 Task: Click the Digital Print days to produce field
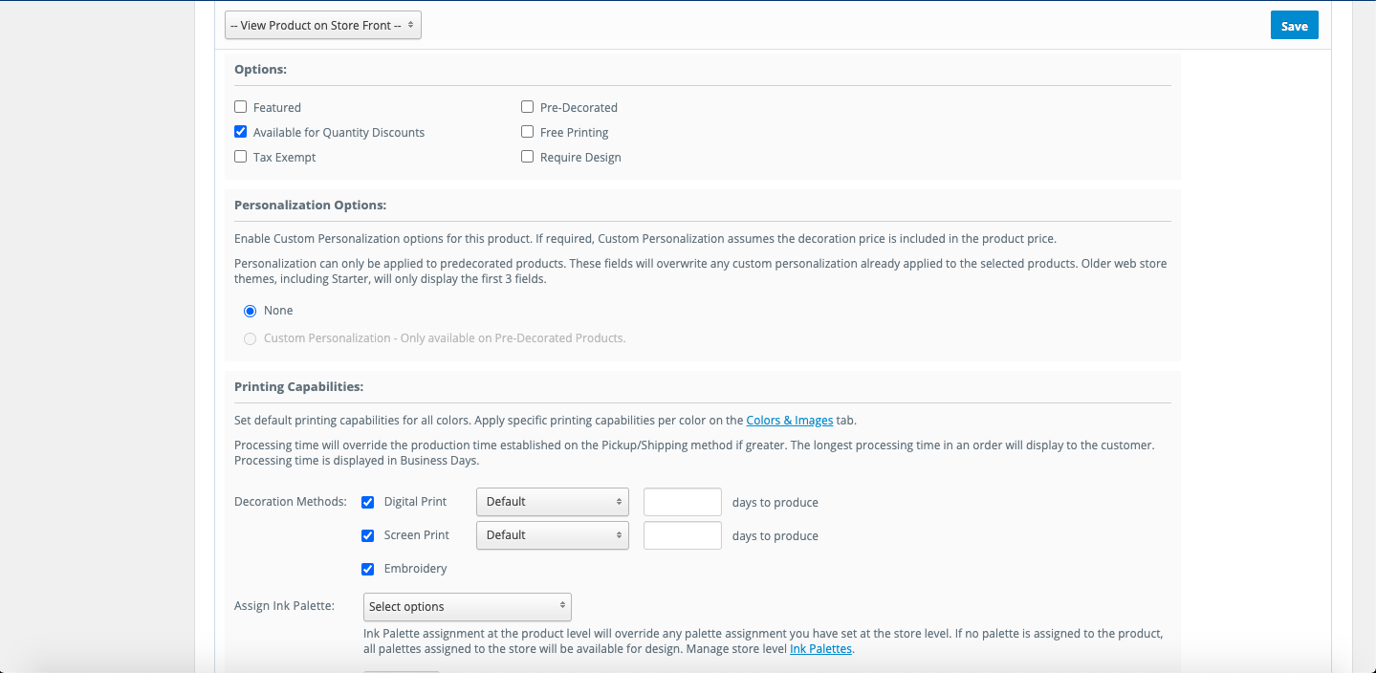(x=682, y=501)
